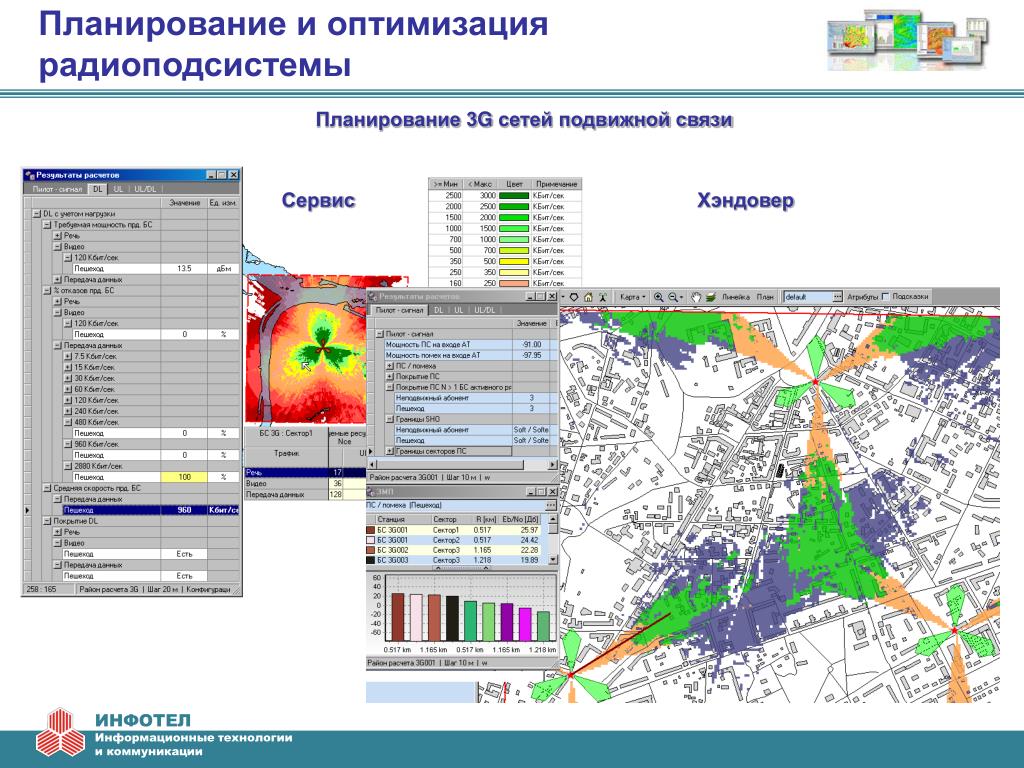Viewport: 1024px width, 768px height.
Task: Click the Значение column header in DL window
Action: click(184, 203)
